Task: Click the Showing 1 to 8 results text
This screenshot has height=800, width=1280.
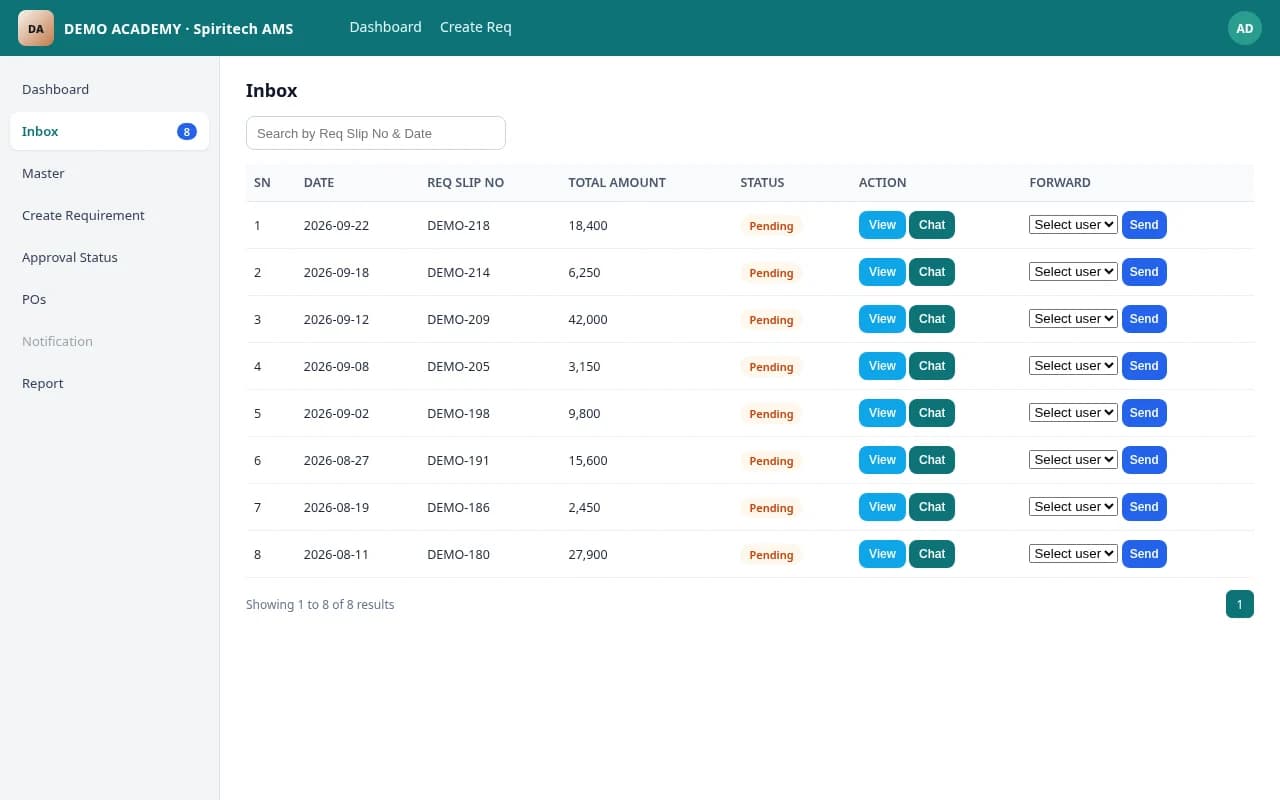Action: point(320,604)
